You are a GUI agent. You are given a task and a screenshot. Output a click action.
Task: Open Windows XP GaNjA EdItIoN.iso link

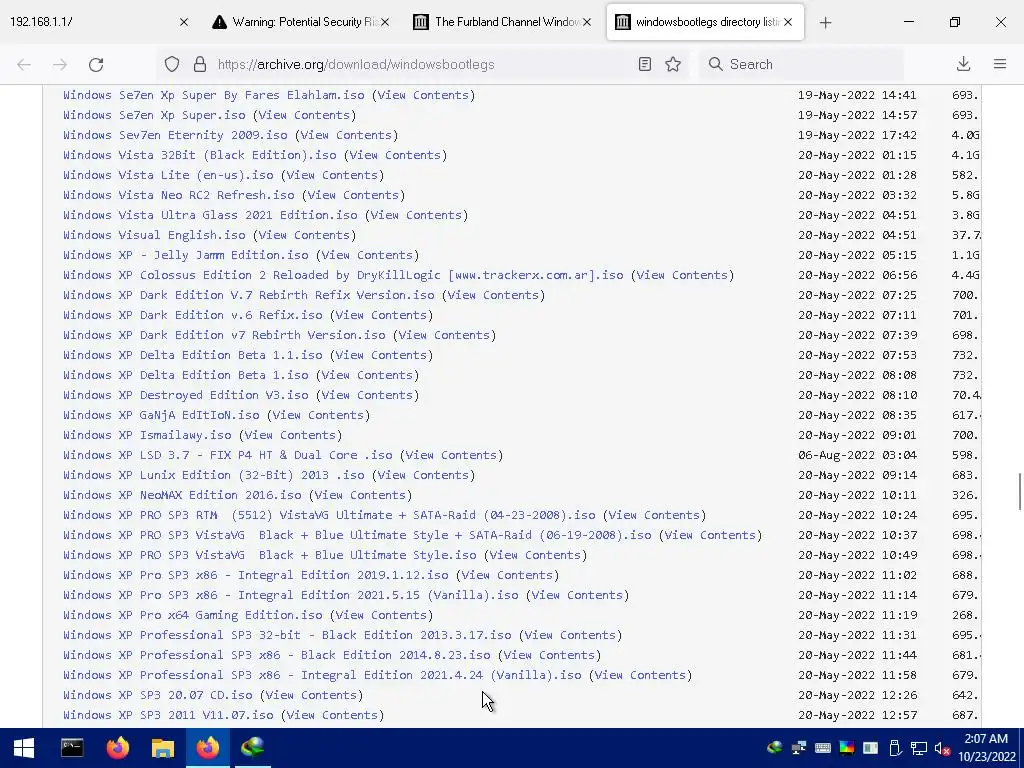click(161, 415)
